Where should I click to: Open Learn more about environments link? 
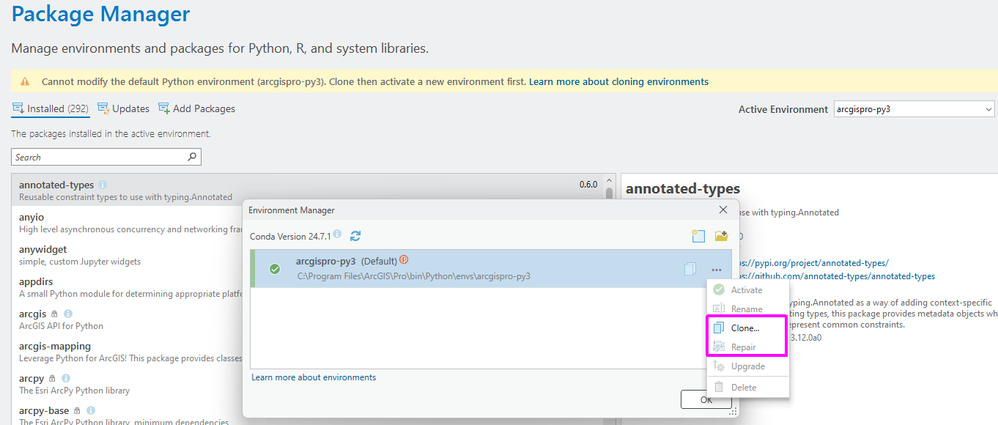pyautogui.click(x=314, y=377)
